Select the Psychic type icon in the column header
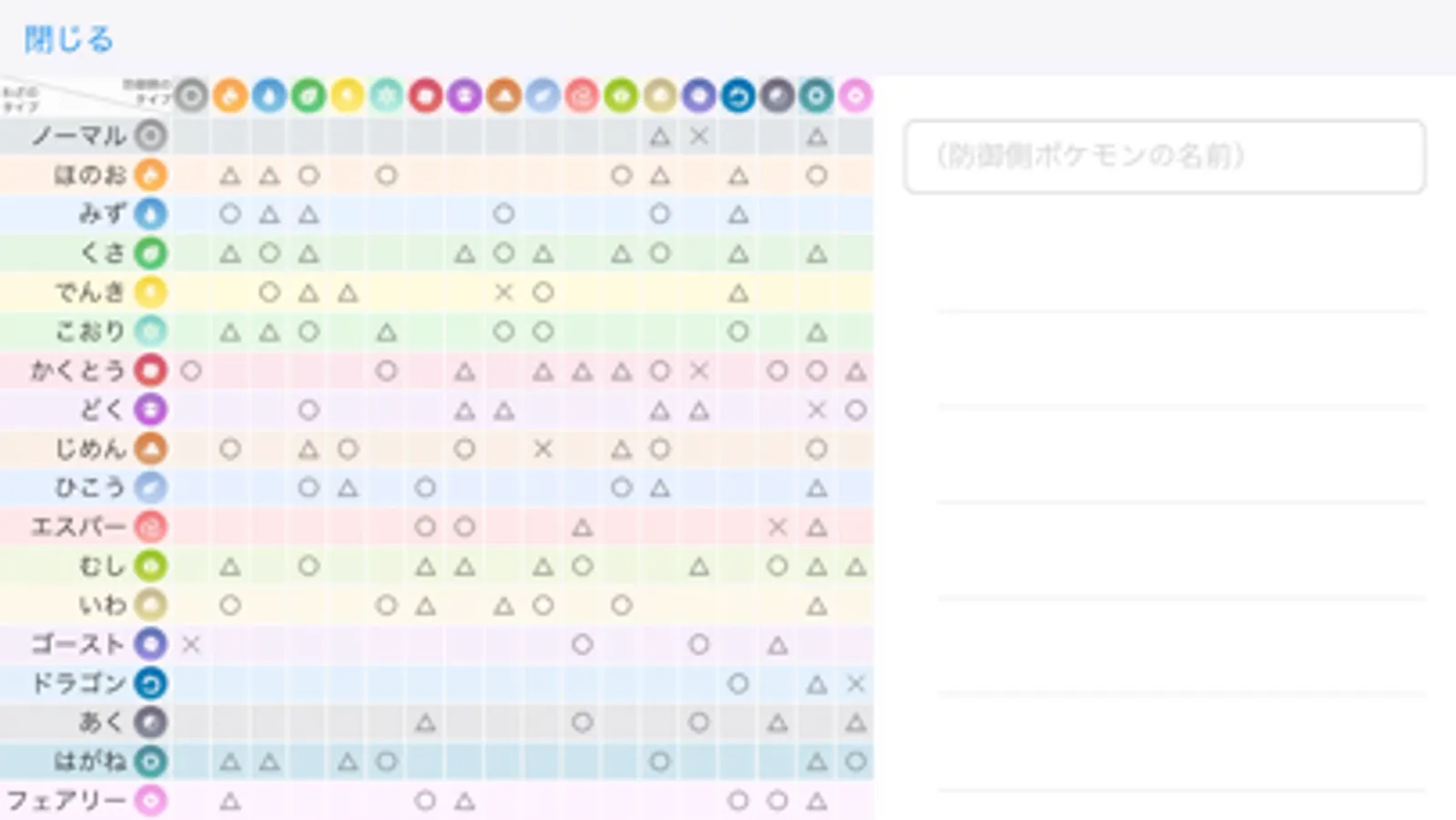This screenshot has height=820, width=1456. 582,96
